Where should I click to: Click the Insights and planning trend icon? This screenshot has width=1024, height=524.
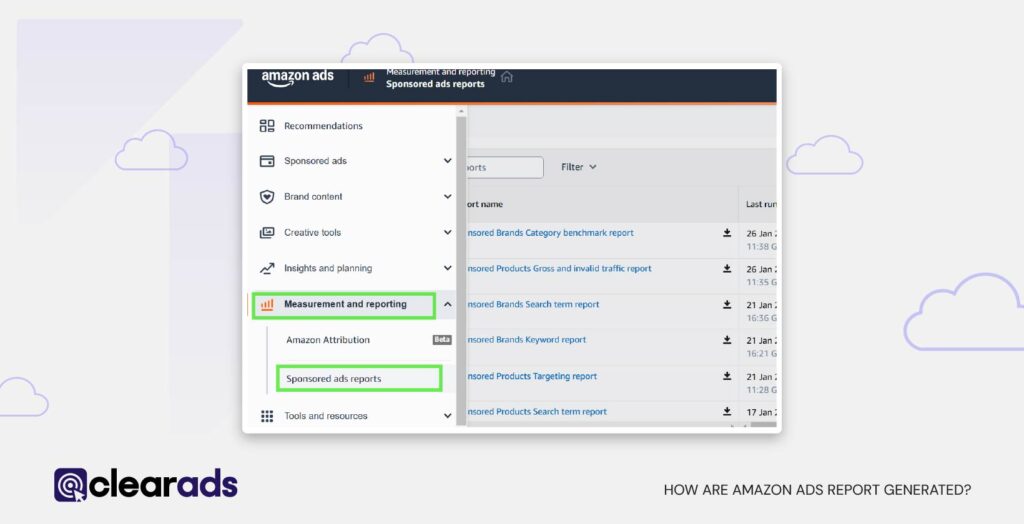click(x=267, y=269)
